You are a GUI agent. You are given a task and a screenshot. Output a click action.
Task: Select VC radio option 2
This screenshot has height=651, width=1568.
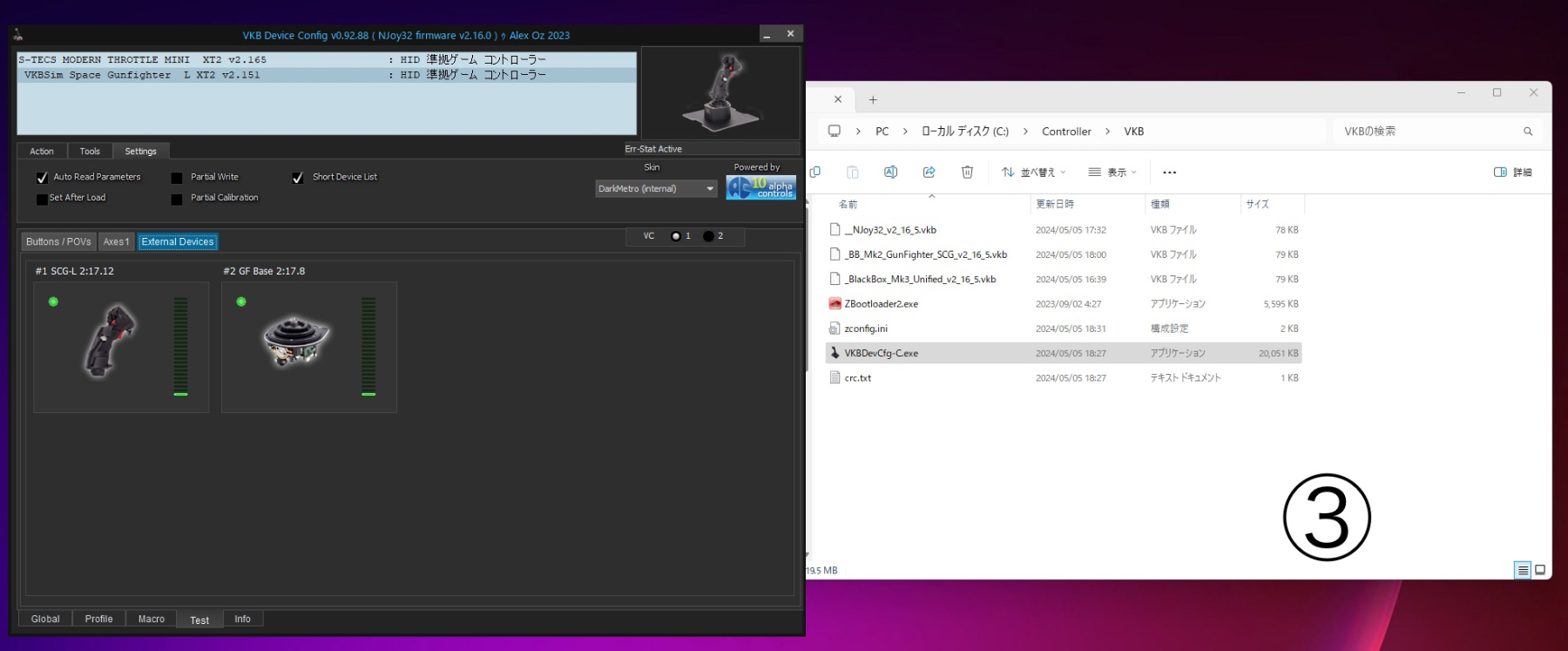(x=708, y=236)
